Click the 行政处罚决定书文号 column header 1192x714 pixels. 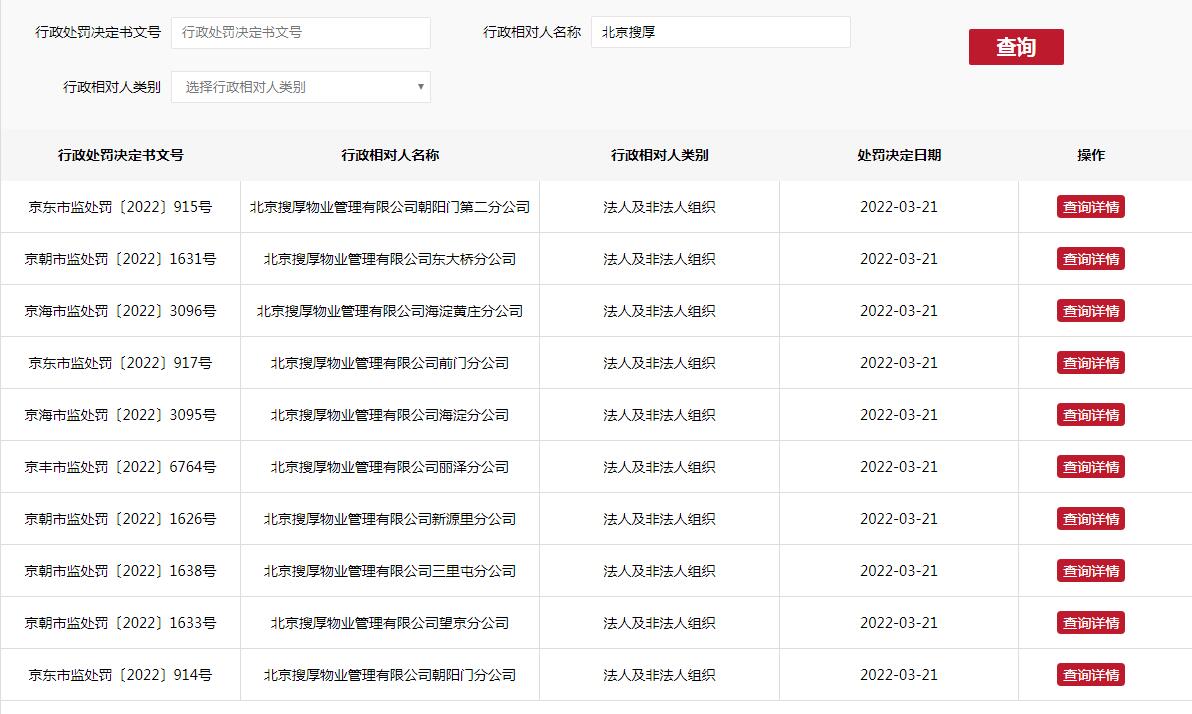click(119, 155)
